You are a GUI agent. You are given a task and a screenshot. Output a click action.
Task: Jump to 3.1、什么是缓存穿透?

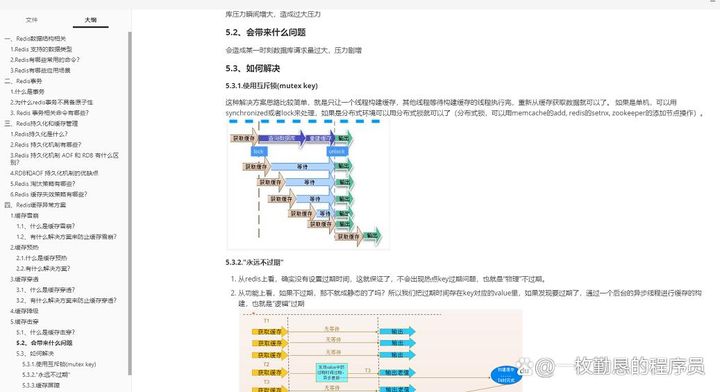[45, 290]
